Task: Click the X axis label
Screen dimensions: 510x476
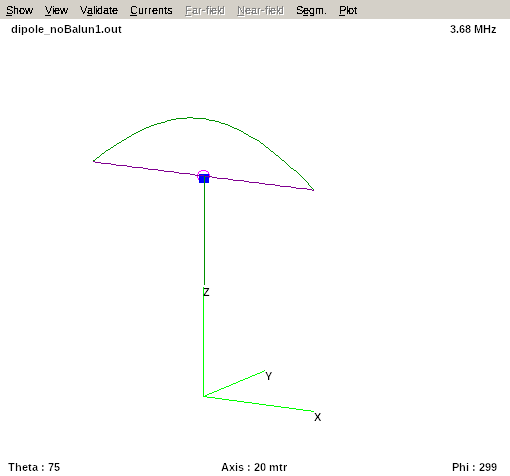Action: [x=317, y=417]
